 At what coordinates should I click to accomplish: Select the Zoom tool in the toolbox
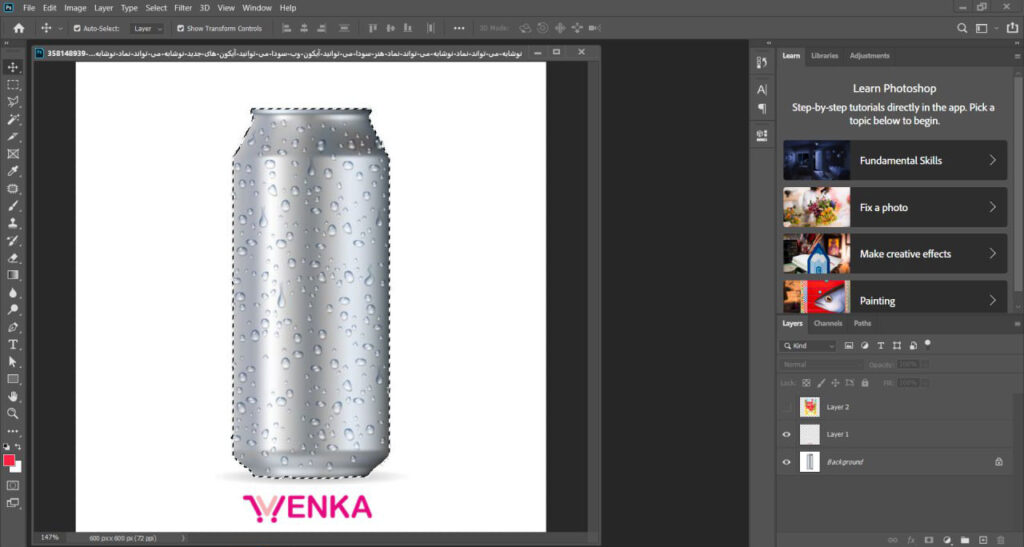(x=12, y=413)
